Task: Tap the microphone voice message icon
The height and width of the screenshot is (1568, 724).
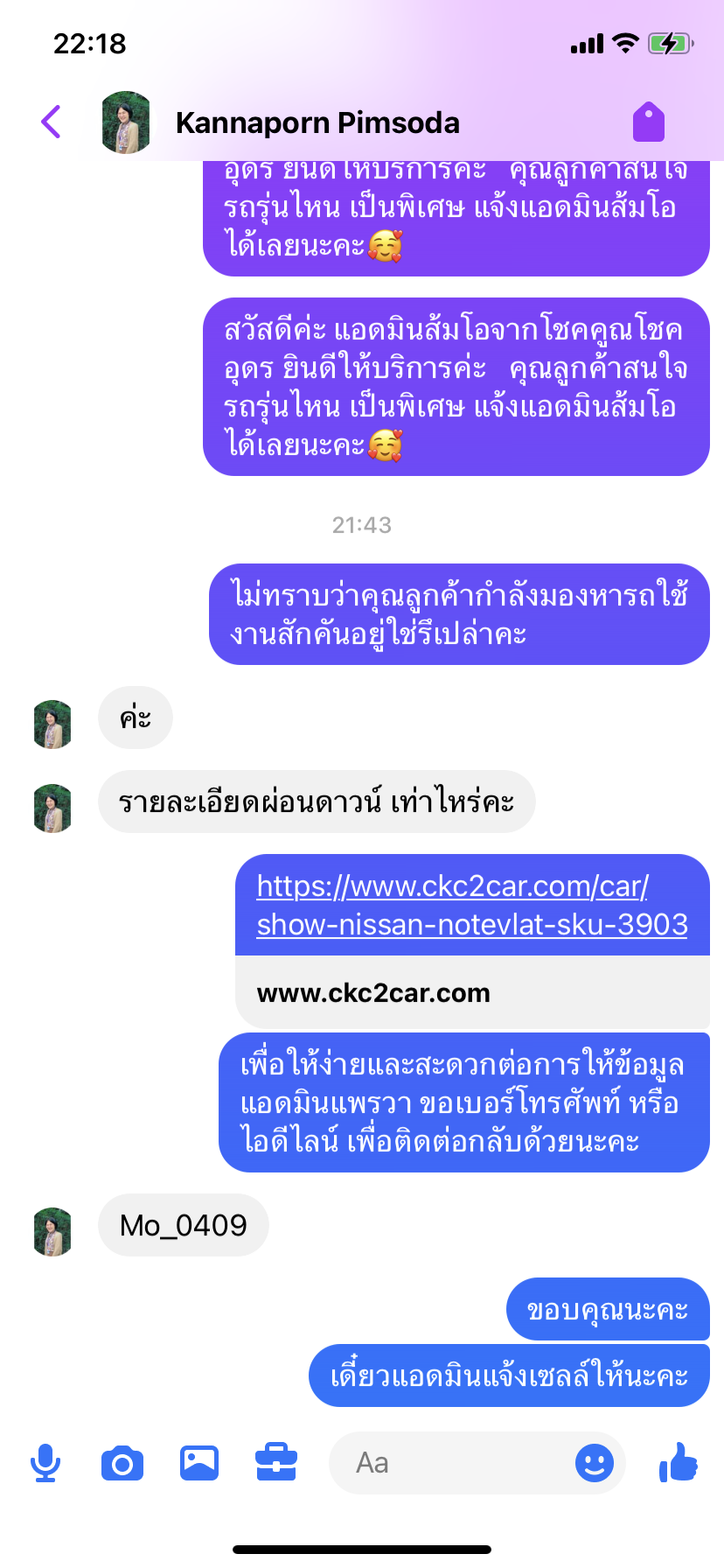Action: point(45,1463)
